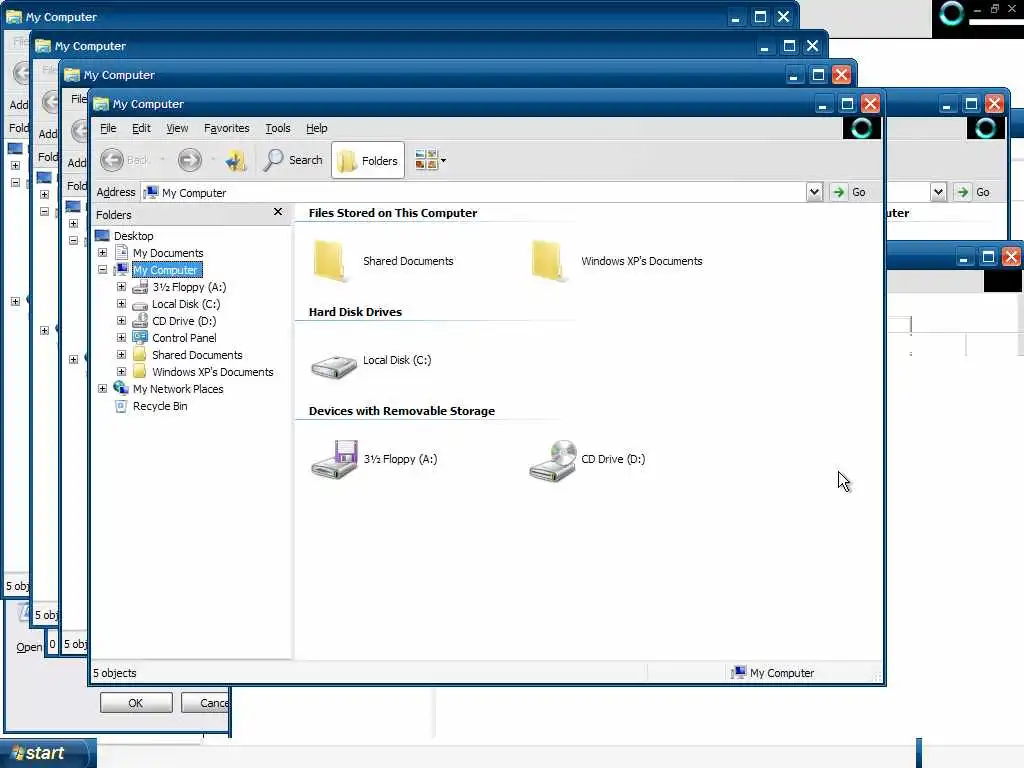Expand Local Disk (C:) tree node
This screenshot has width=1024, height=768.
[121, 304]
